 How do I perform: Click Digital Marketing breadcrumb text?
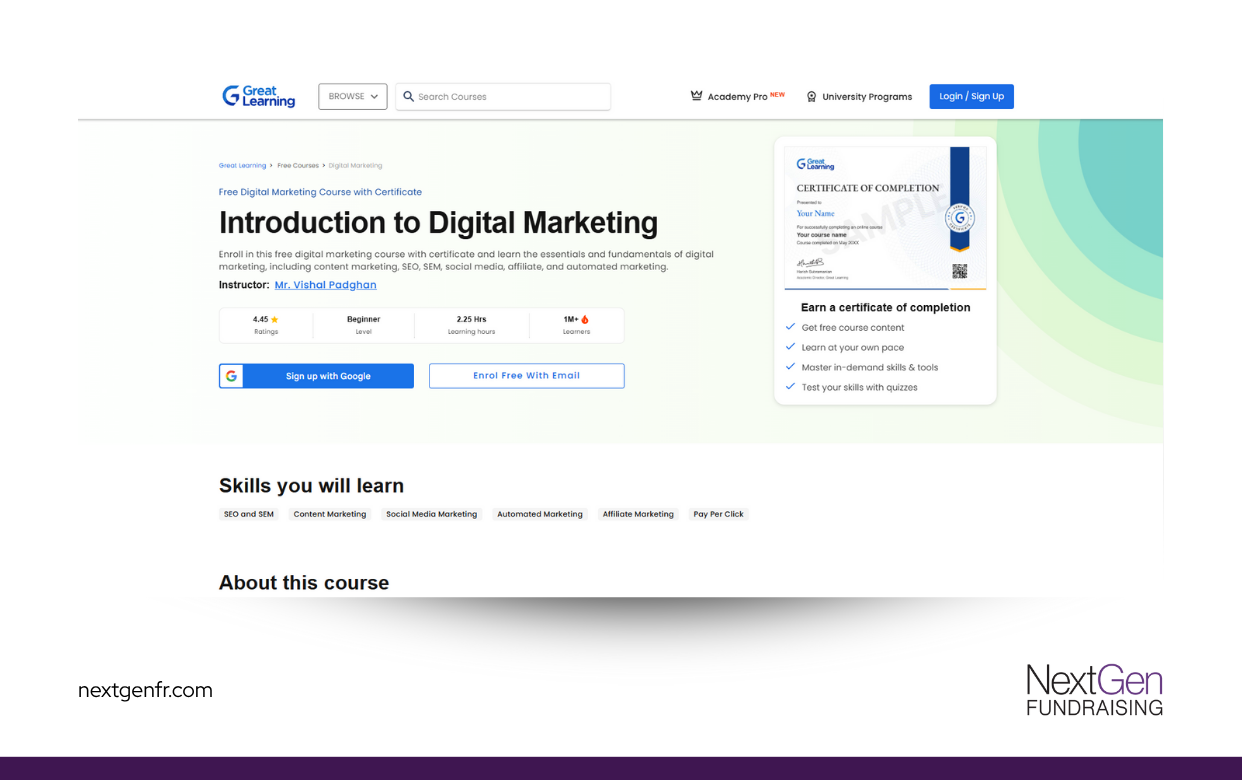pos(355,166)
